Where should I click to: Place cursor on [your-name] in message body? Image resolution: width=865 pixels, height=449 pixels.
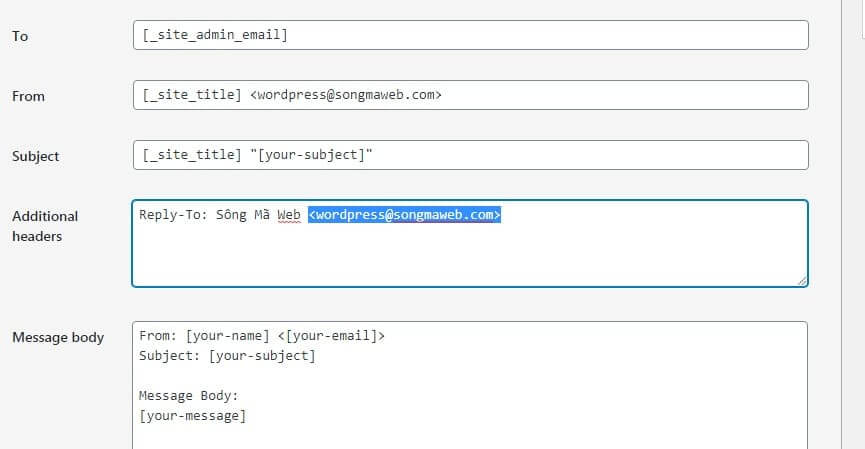point(228,336)
